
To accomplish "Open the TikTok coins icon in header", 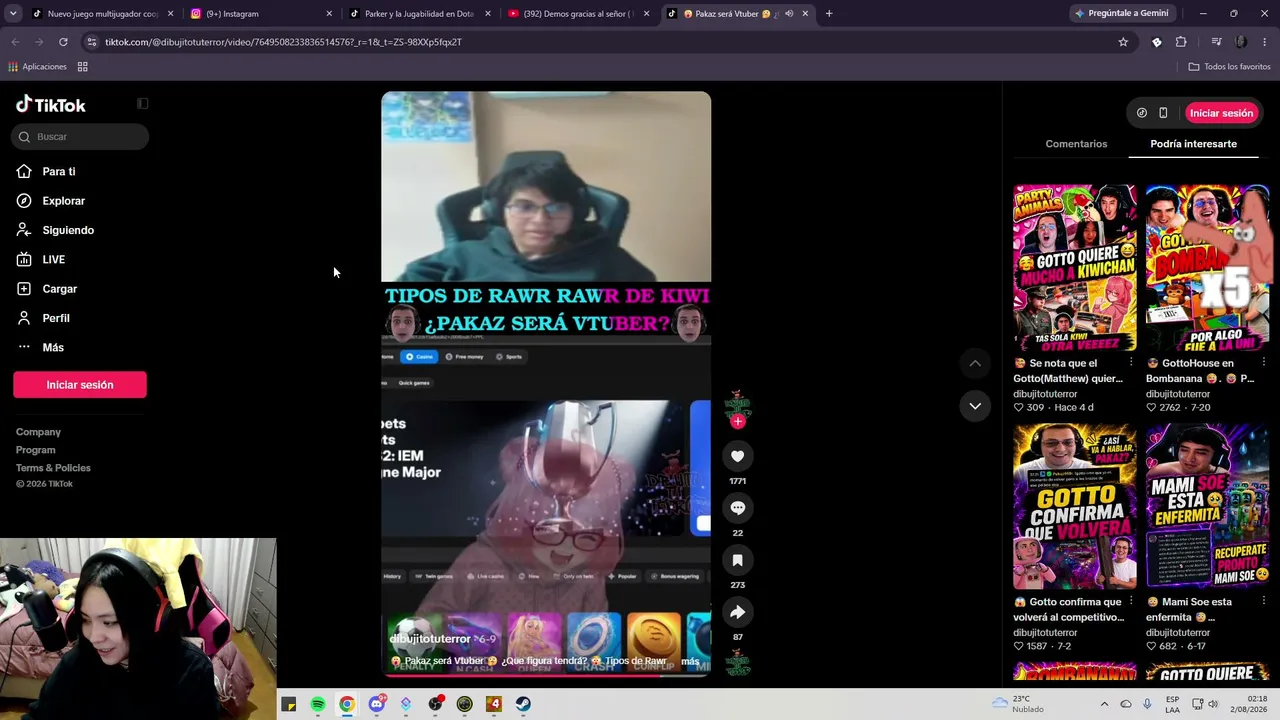I will pyautogui.click(x=1142, y=113).
